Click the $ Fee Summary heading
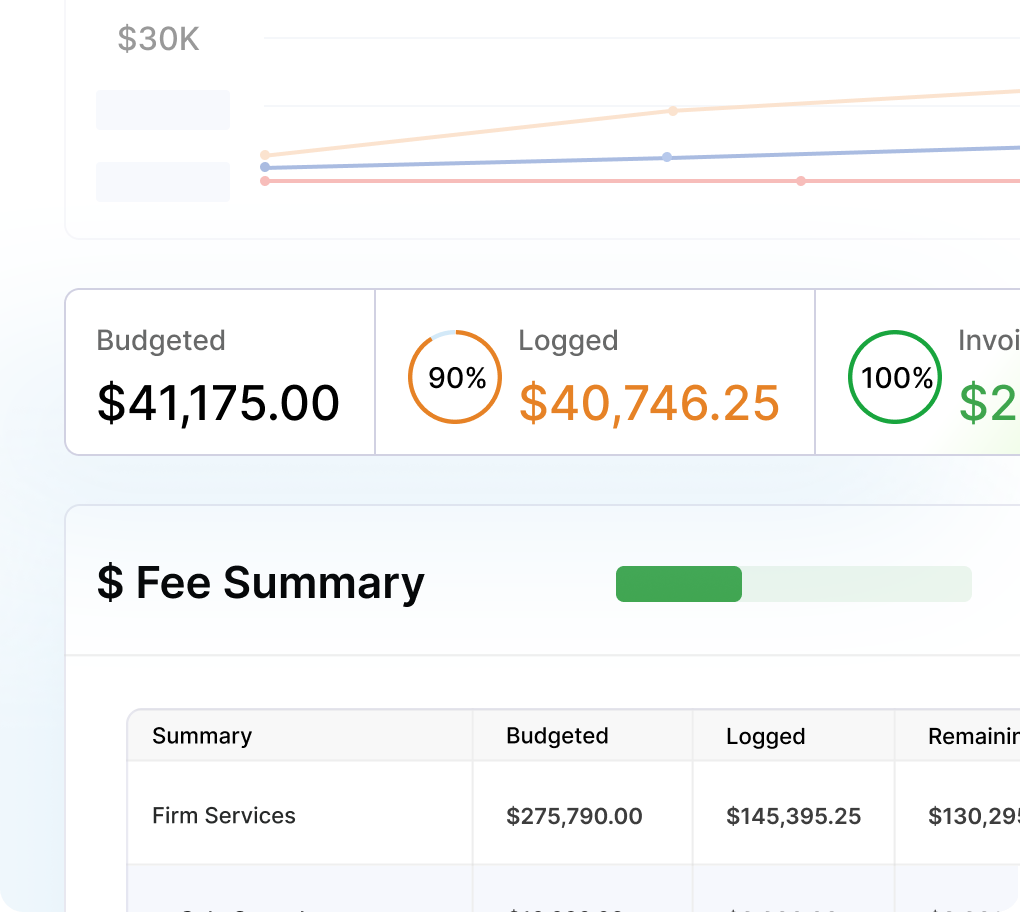The height and width of the screenshot is (912, 1020). [260, 583]
